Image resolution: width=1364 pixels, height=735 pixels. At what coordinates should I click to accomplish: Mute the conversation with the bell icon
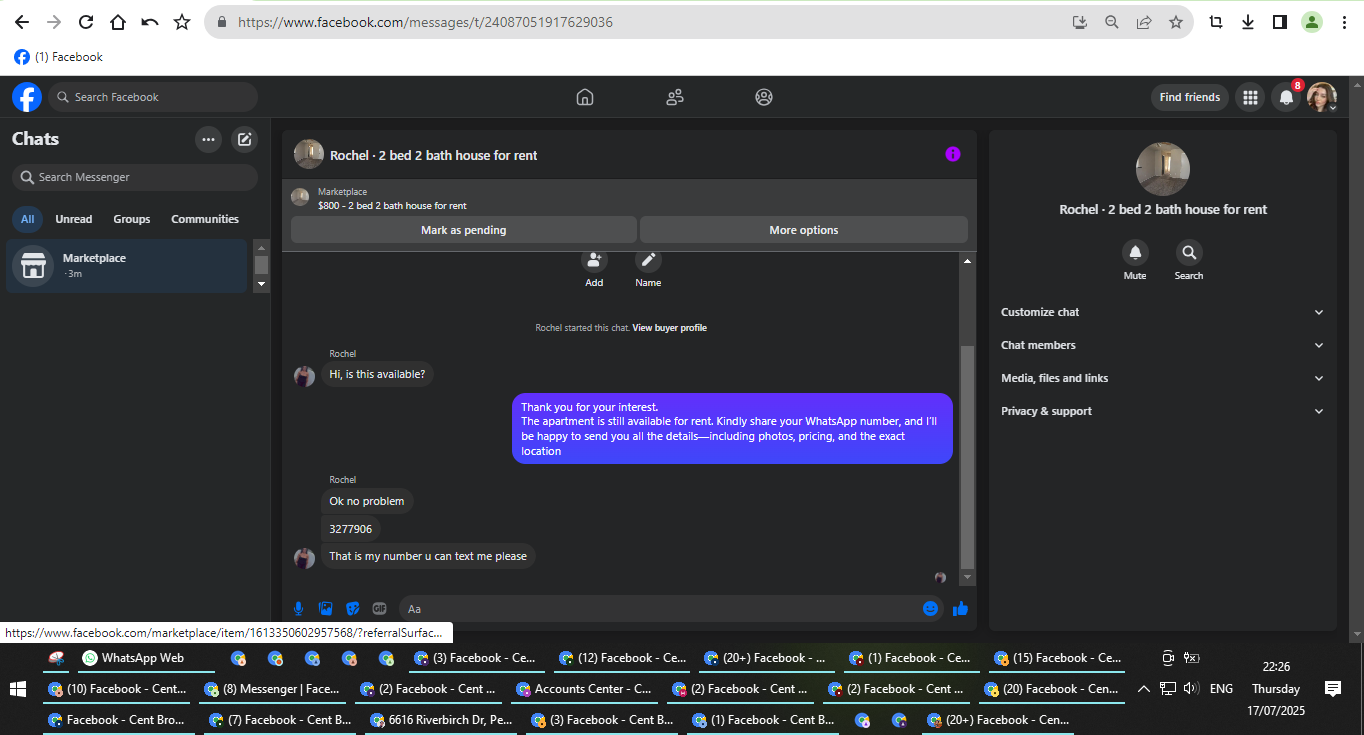tap(1135, 252)
